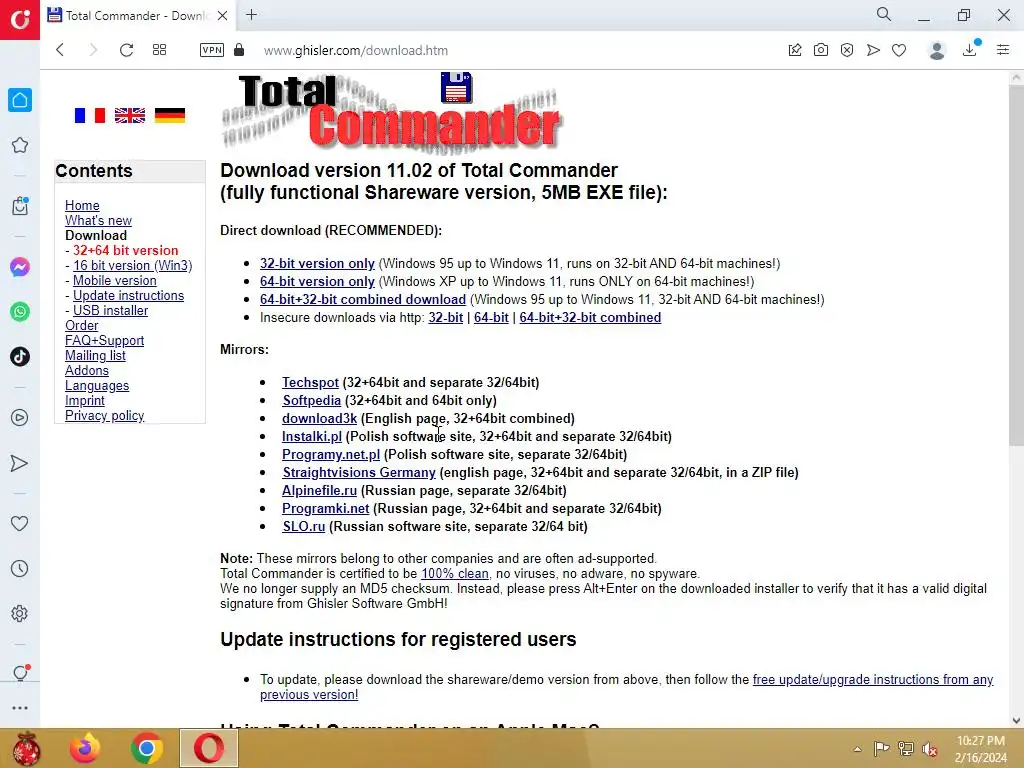Click the Start button ornament icon
The height and width of the screenshot is (768, 1024).
point(26,748)
